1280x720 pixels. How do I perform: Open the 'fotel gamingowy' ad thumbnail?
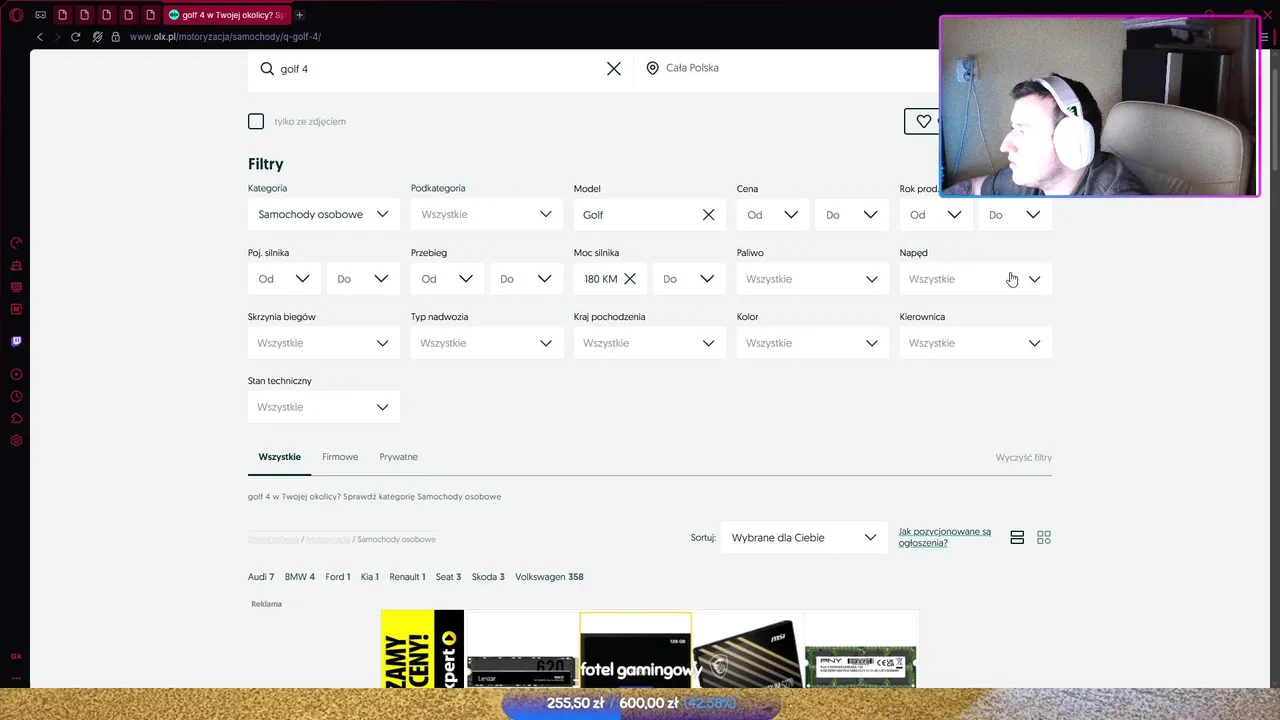(636, 650)
